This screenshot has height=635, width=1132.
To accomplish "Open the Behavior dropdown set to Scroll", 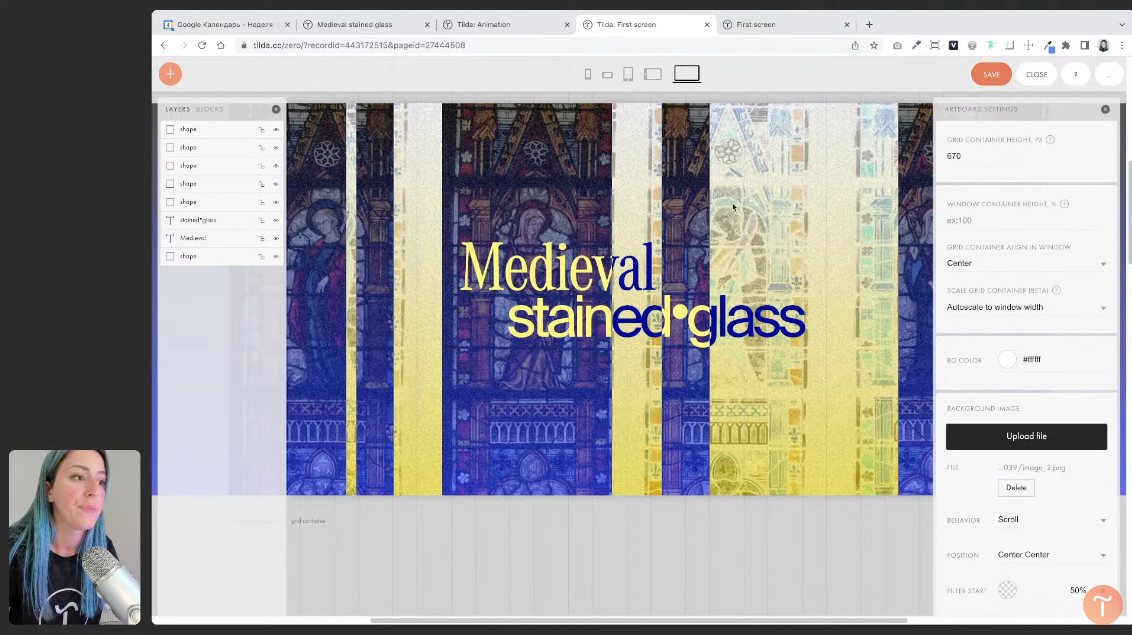I will (x=1052, y=520).
